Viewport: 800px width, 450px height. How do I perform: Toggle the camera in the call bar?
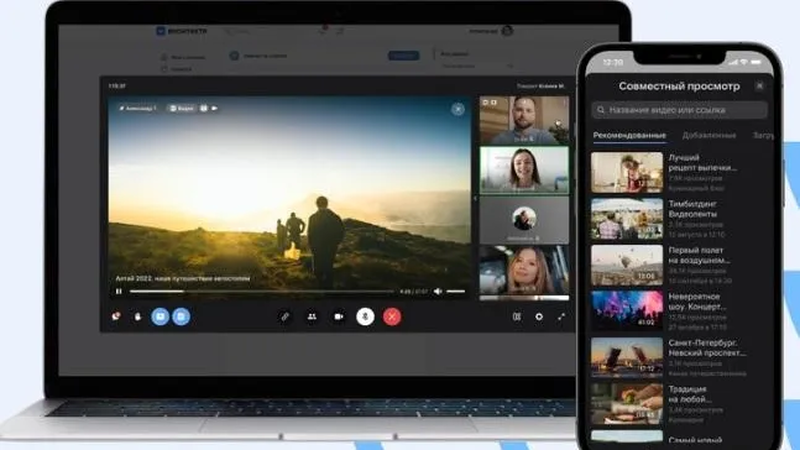pyautogui.click(x=339, y=316)
